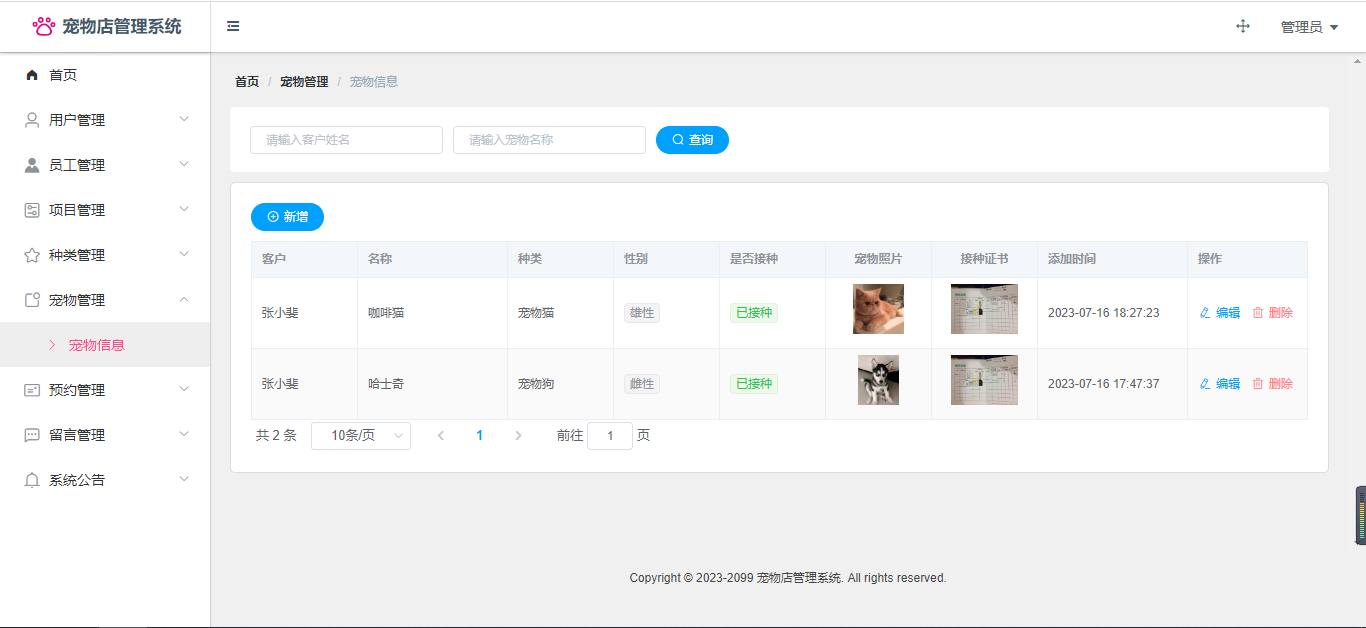Expand the 种类管理 menu chevron
Screen dimensions: 1366x628
[184, 254]
